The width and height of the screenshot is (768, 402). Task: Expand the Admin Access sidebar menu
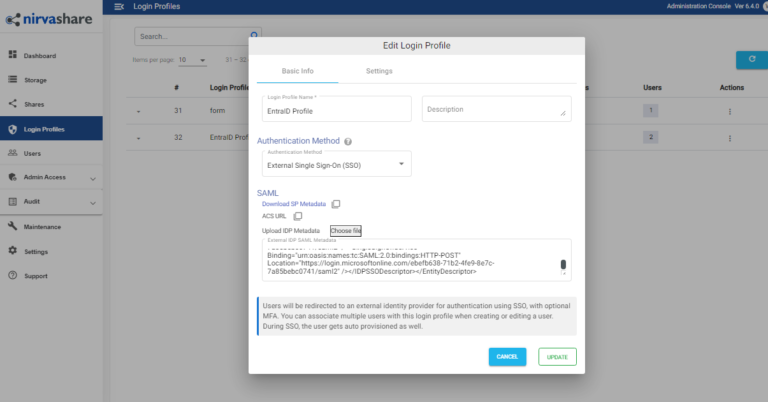point(92,177)
